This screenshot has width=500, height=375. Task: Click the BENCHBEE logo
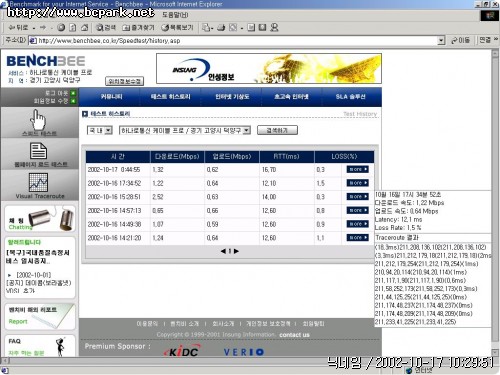[x=46, y=61]
